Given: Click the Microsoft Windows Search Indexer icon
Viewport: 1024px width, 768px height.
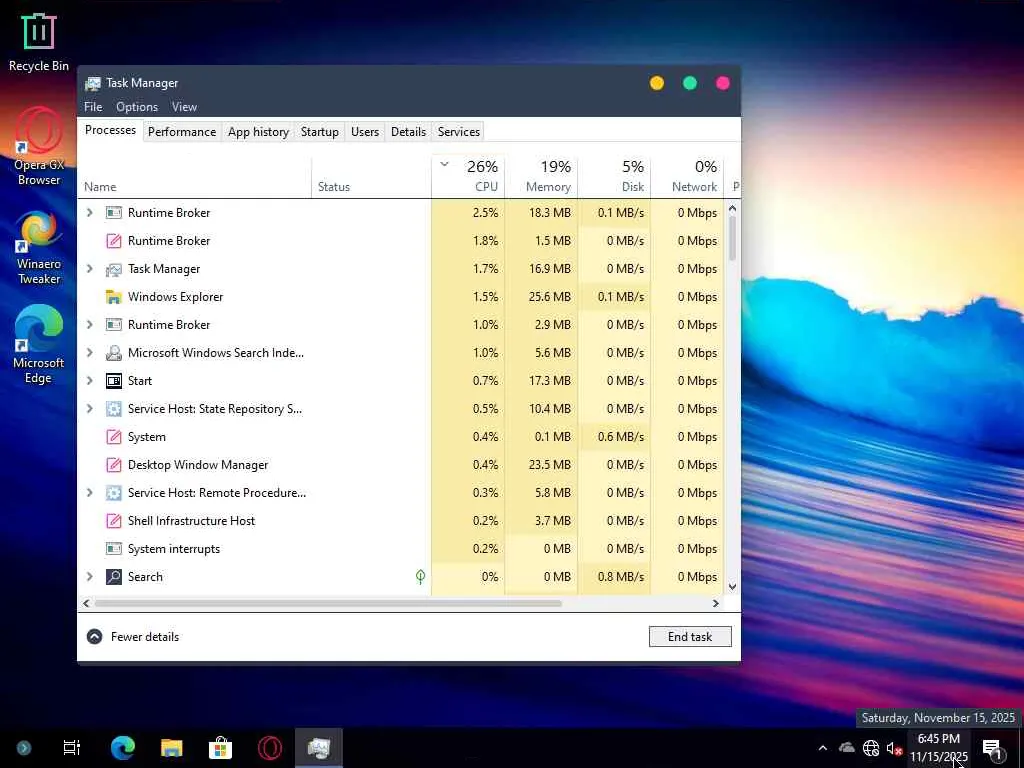Looking at the screenshot, I should pyautogui.click(x=114, y=353).
